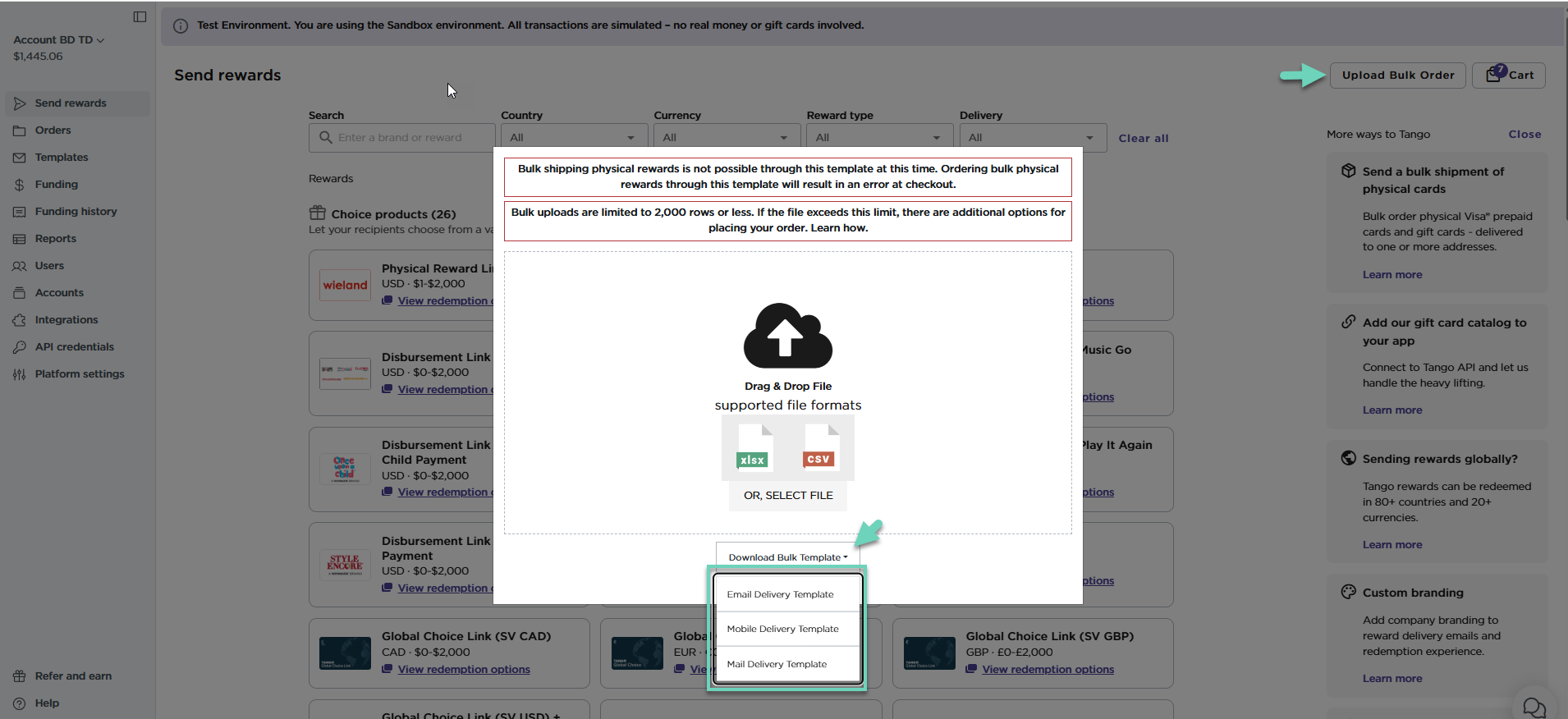
Task: Choose Email Delivery Template option
Action: click(780, 594)
